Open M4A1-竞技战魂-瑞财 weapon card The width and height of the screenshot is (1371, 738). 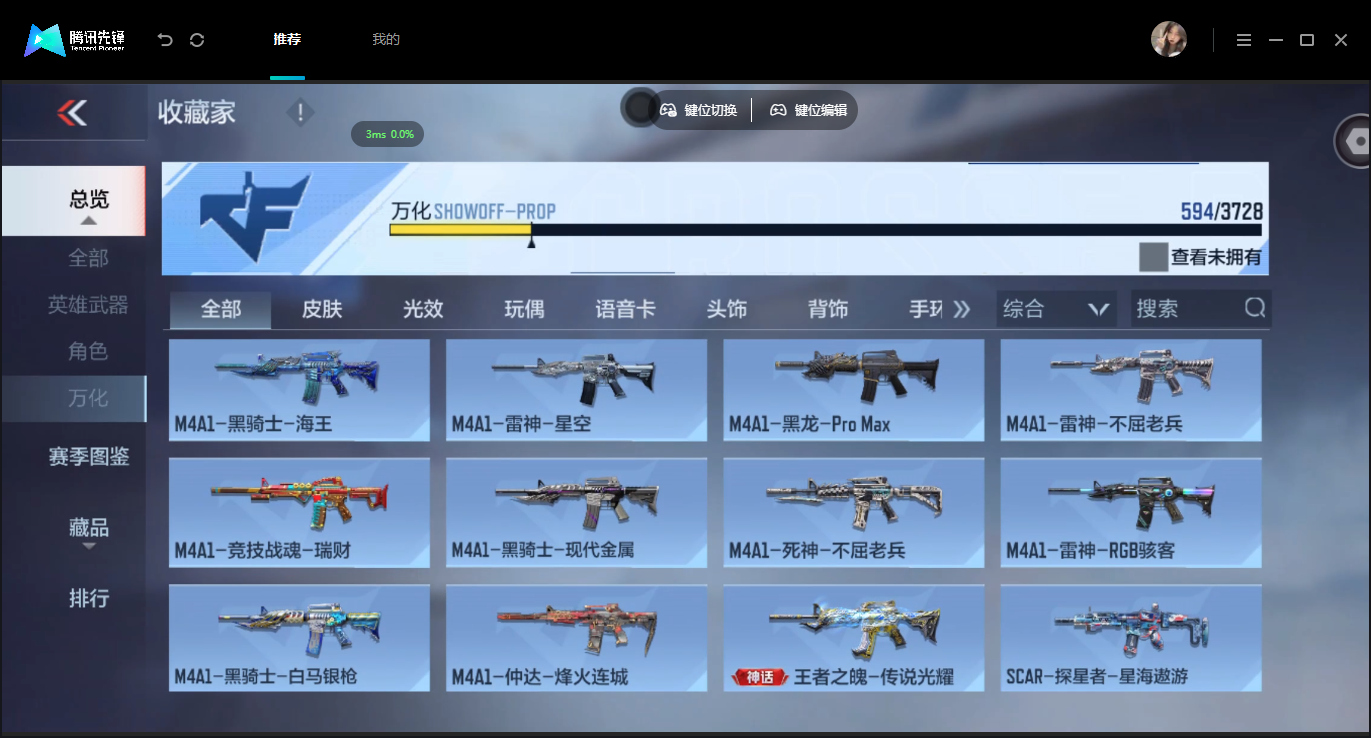pyautogui.click(x=299, y=513)
